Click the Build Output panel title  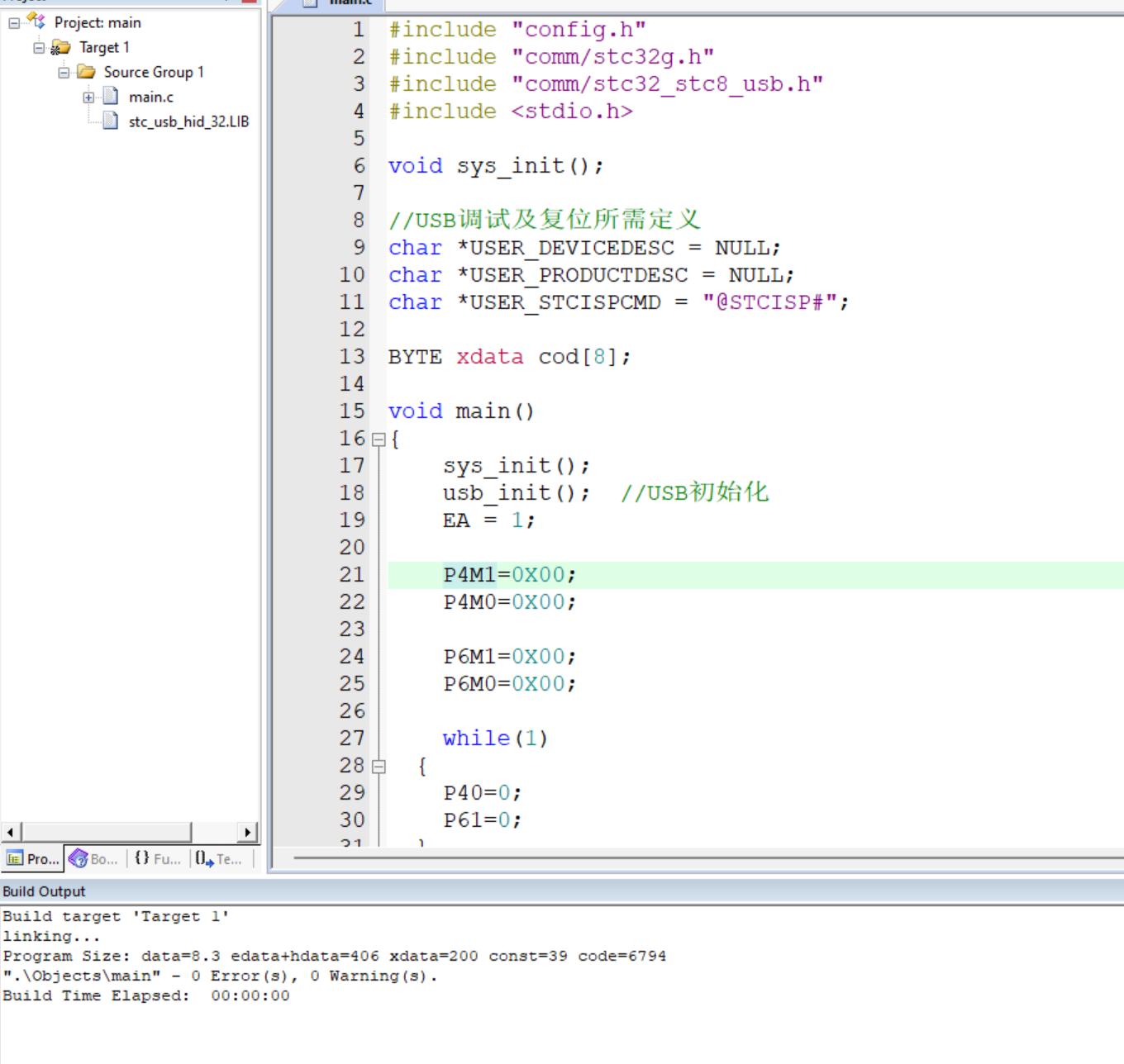pyautogui.click(x=44, y=891)
